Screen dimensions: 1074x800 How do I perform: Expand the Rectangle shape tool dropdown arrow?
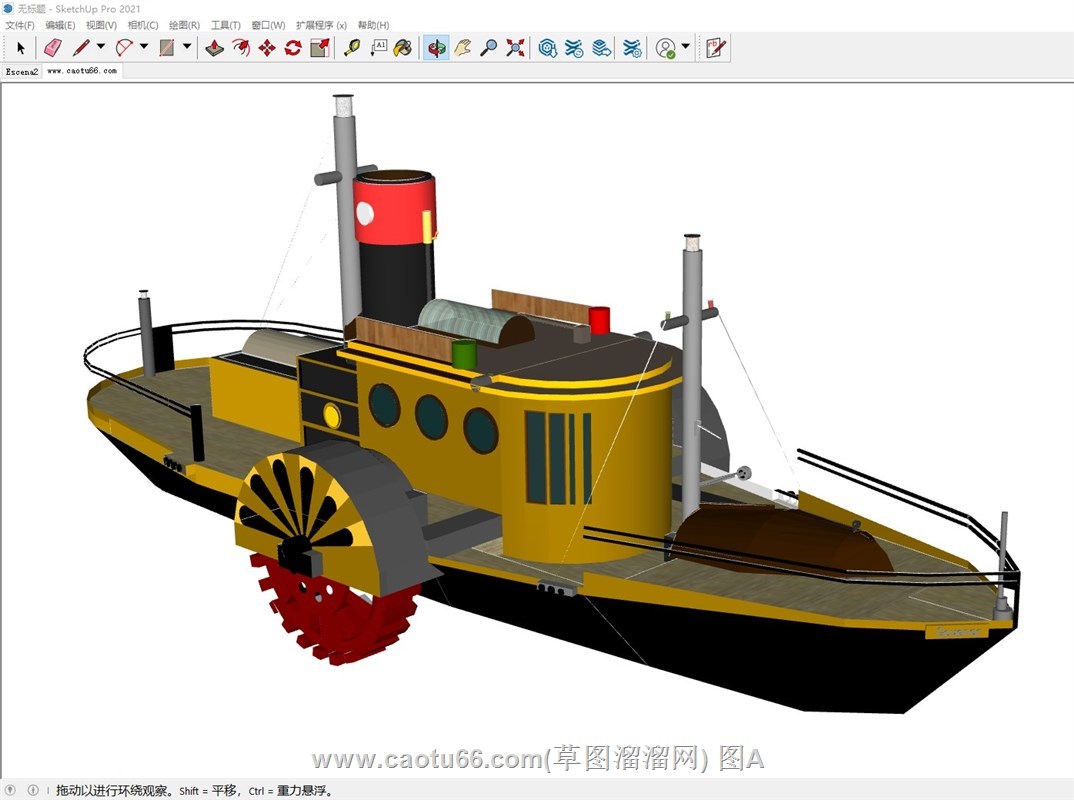click(187, 47)
